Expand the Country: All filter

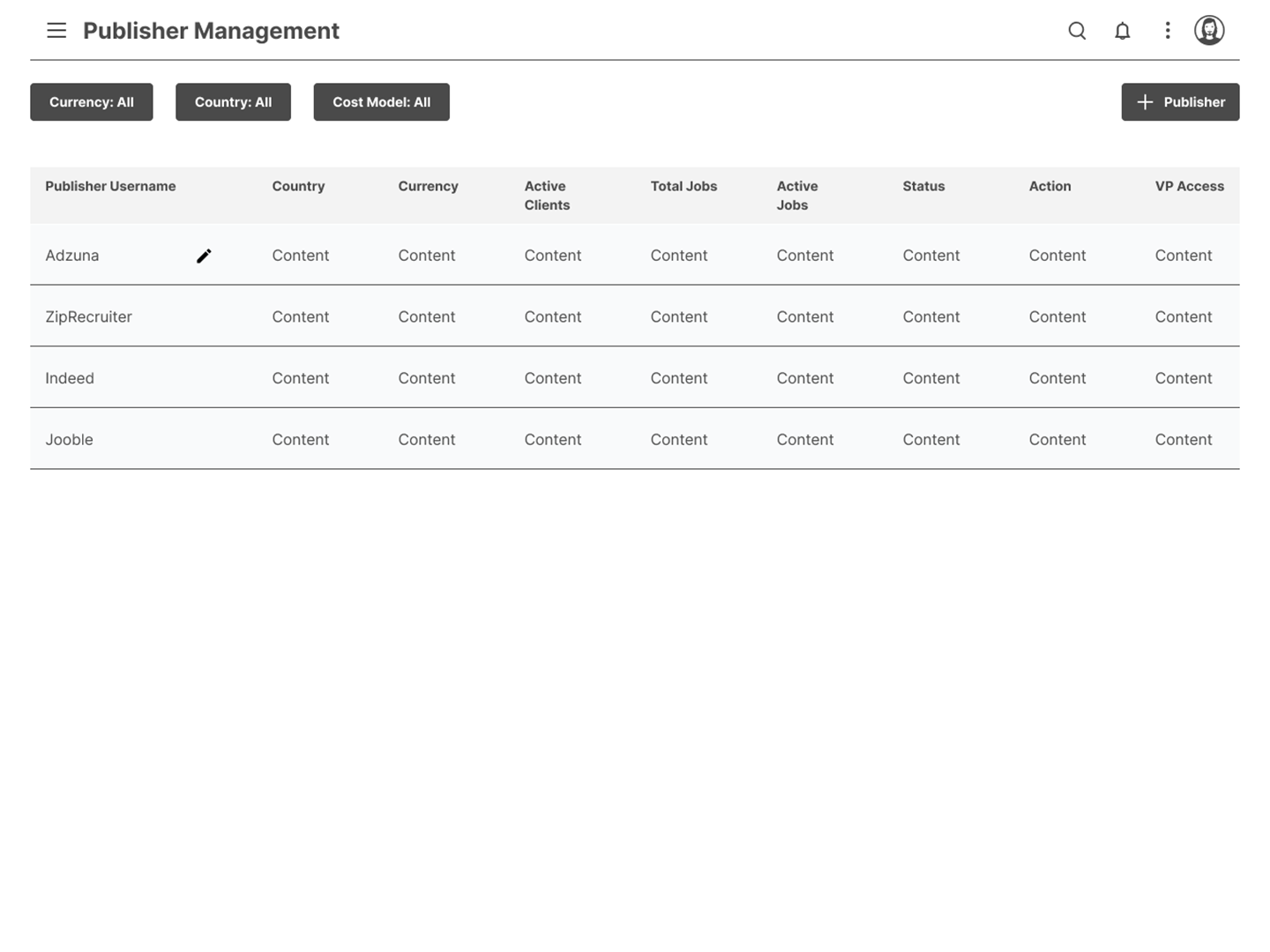[233, 102]
